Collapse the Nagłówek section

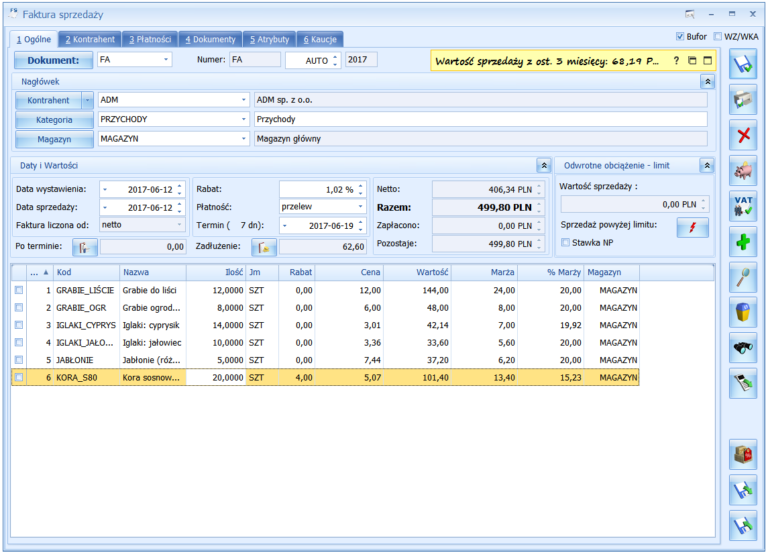pos(708,82)
